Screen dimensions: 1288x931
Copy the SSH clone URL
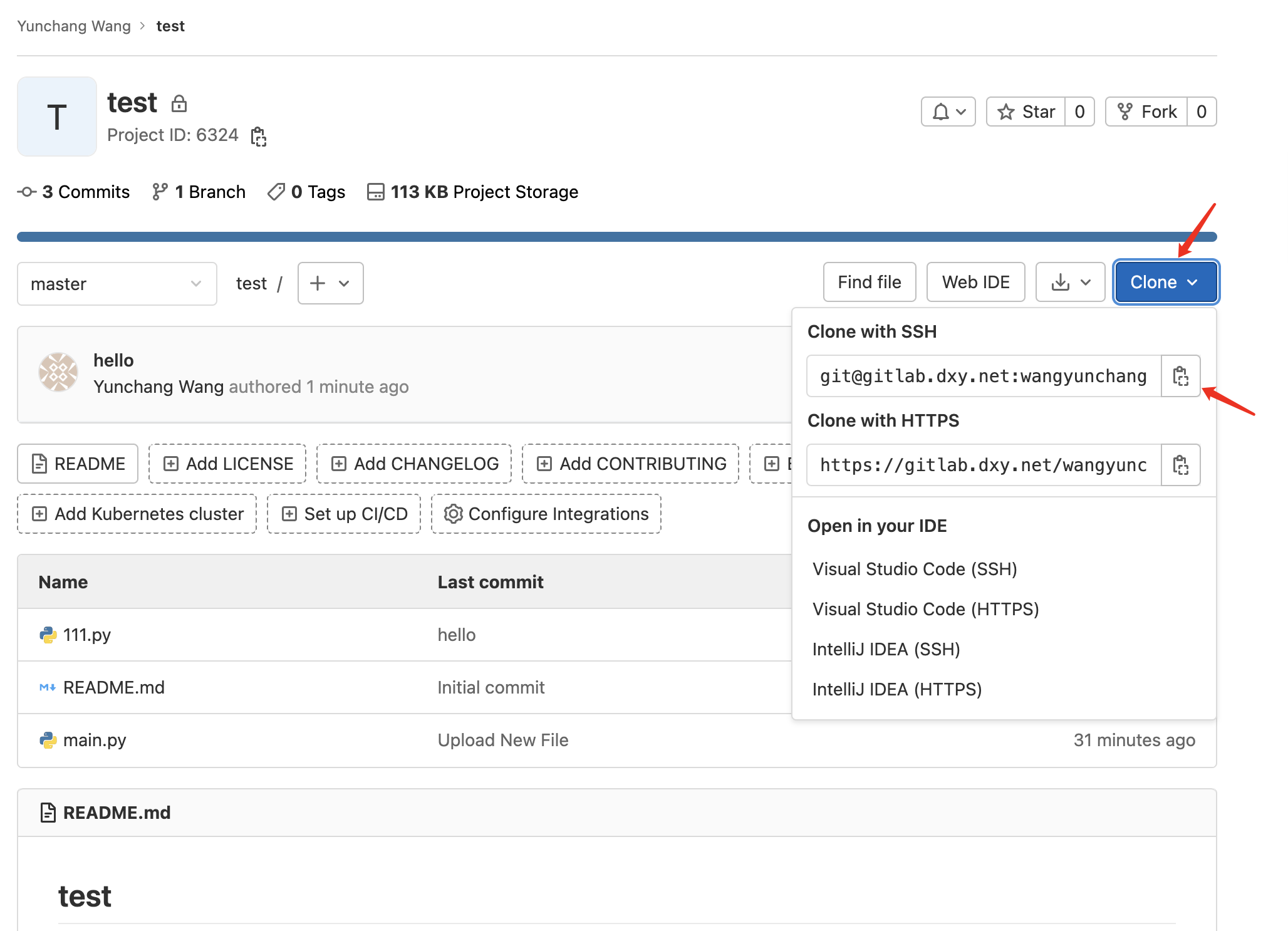click(x=1180, y=376)
